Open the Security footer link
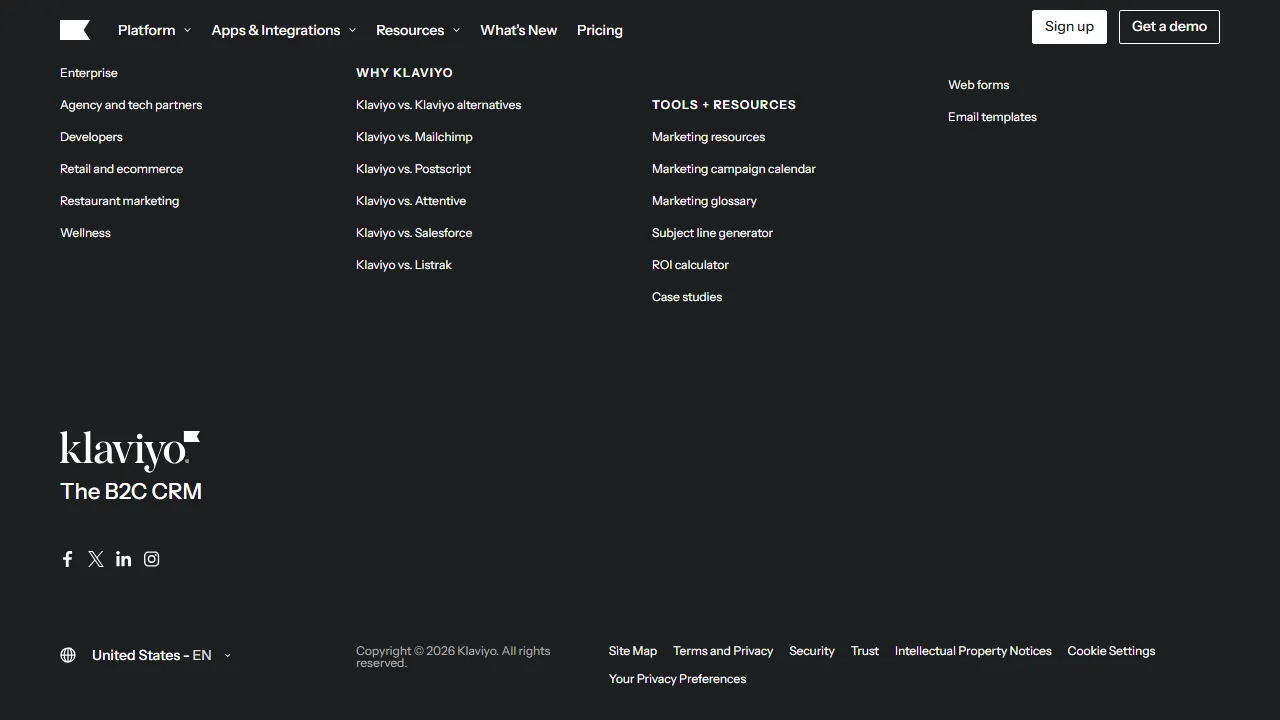 [811, 651]
